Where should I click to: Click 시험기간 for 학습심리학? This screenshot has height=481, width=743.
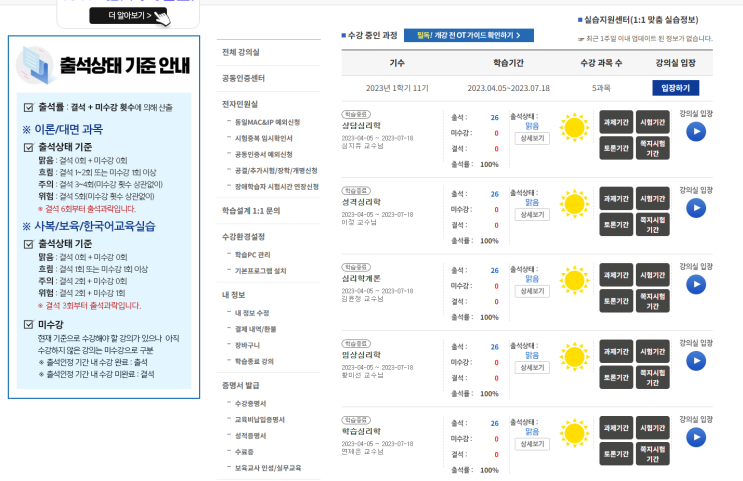coord(652,428)
